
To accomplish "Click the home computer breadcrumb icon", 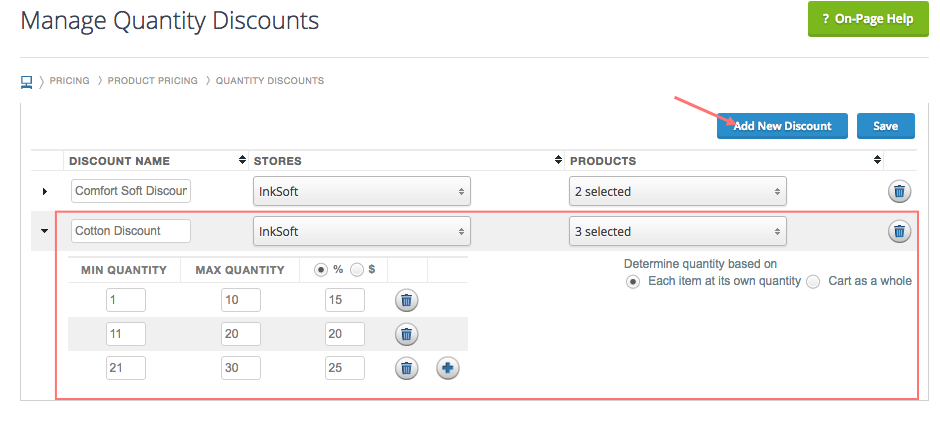I will (x=26, y=81).
